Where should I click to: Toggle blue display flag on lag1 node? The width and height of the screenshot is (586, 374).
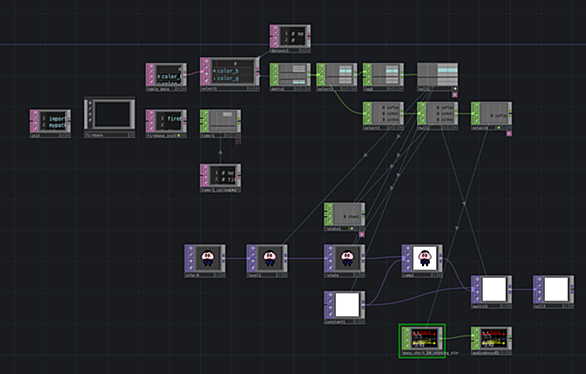395,89
